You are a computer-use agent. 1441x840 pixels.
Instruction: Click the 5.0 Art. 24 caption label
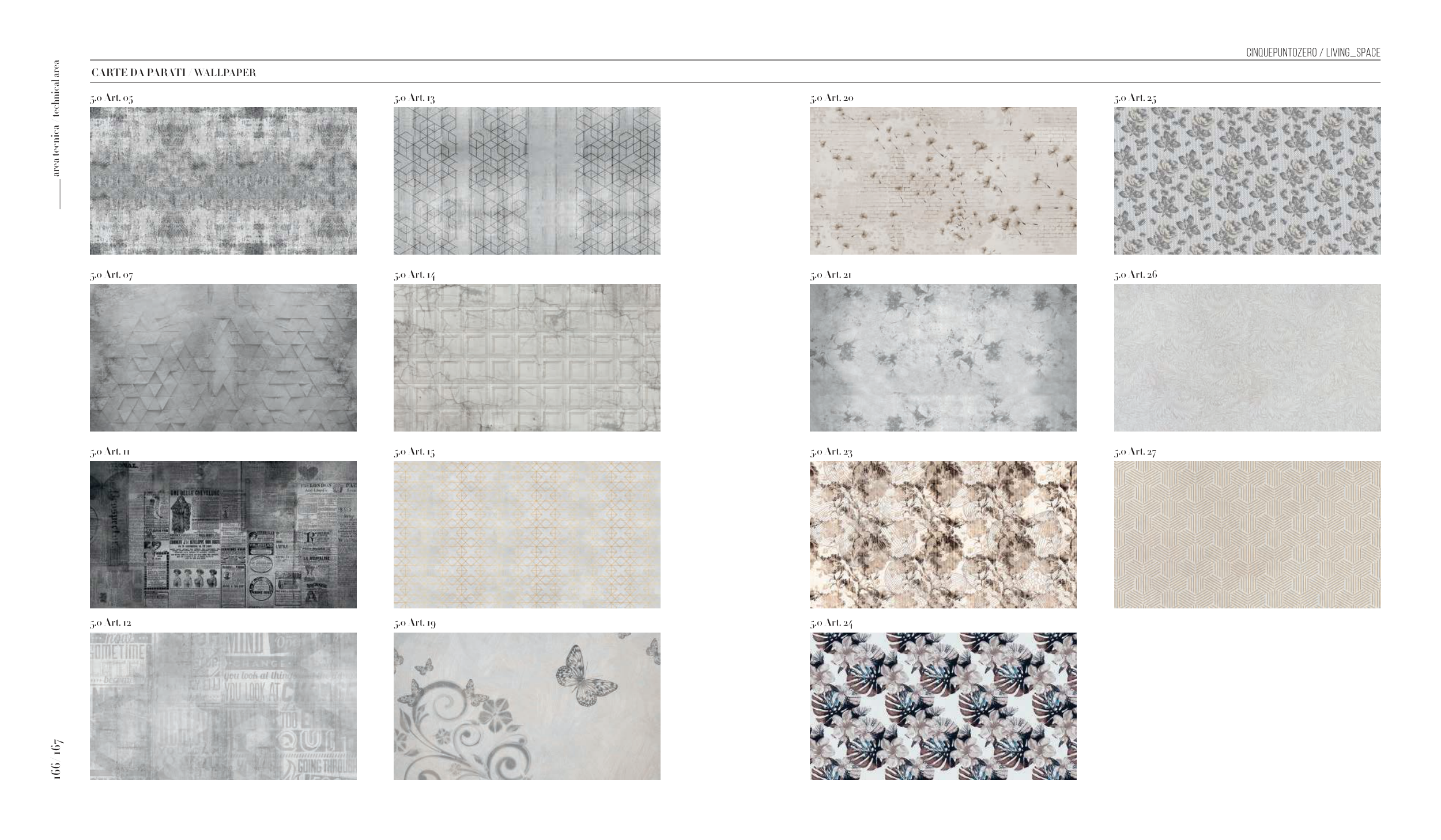[x=831, y=623]
